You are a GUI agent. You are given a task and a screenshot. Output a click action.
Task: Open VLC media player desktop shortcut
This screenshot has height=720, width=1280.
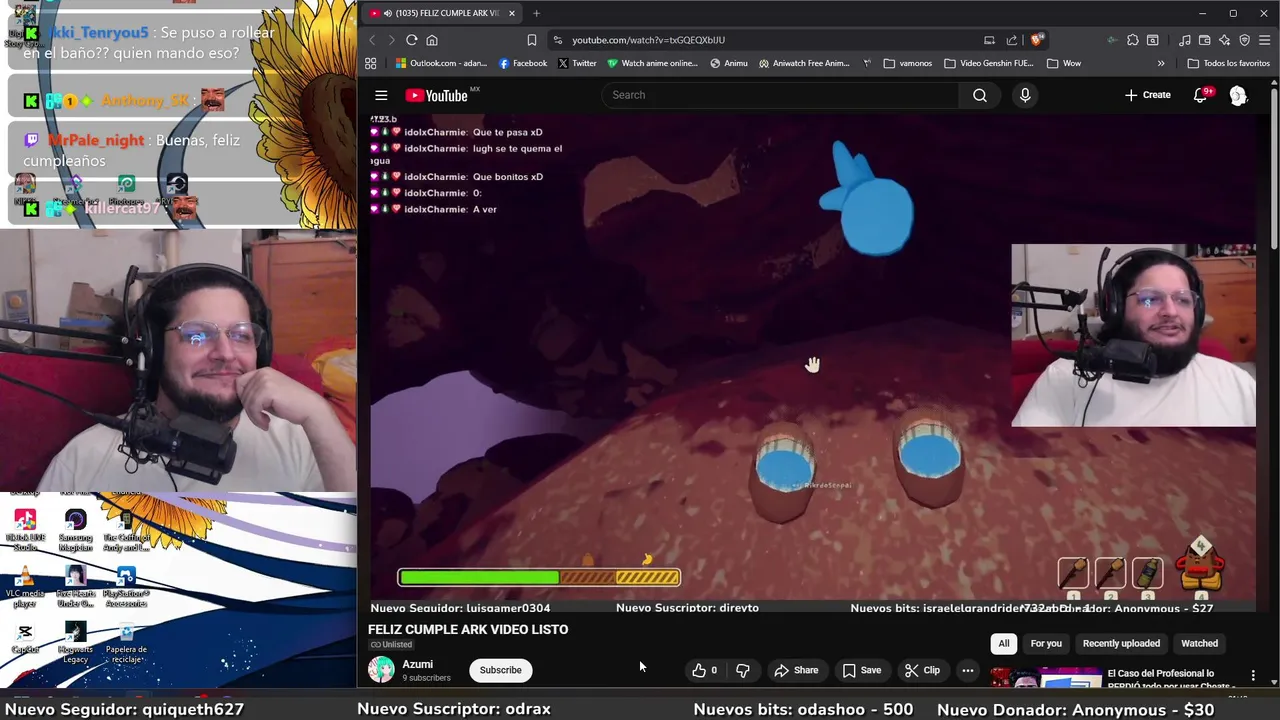pyautogui.click(x=25, y=586)
